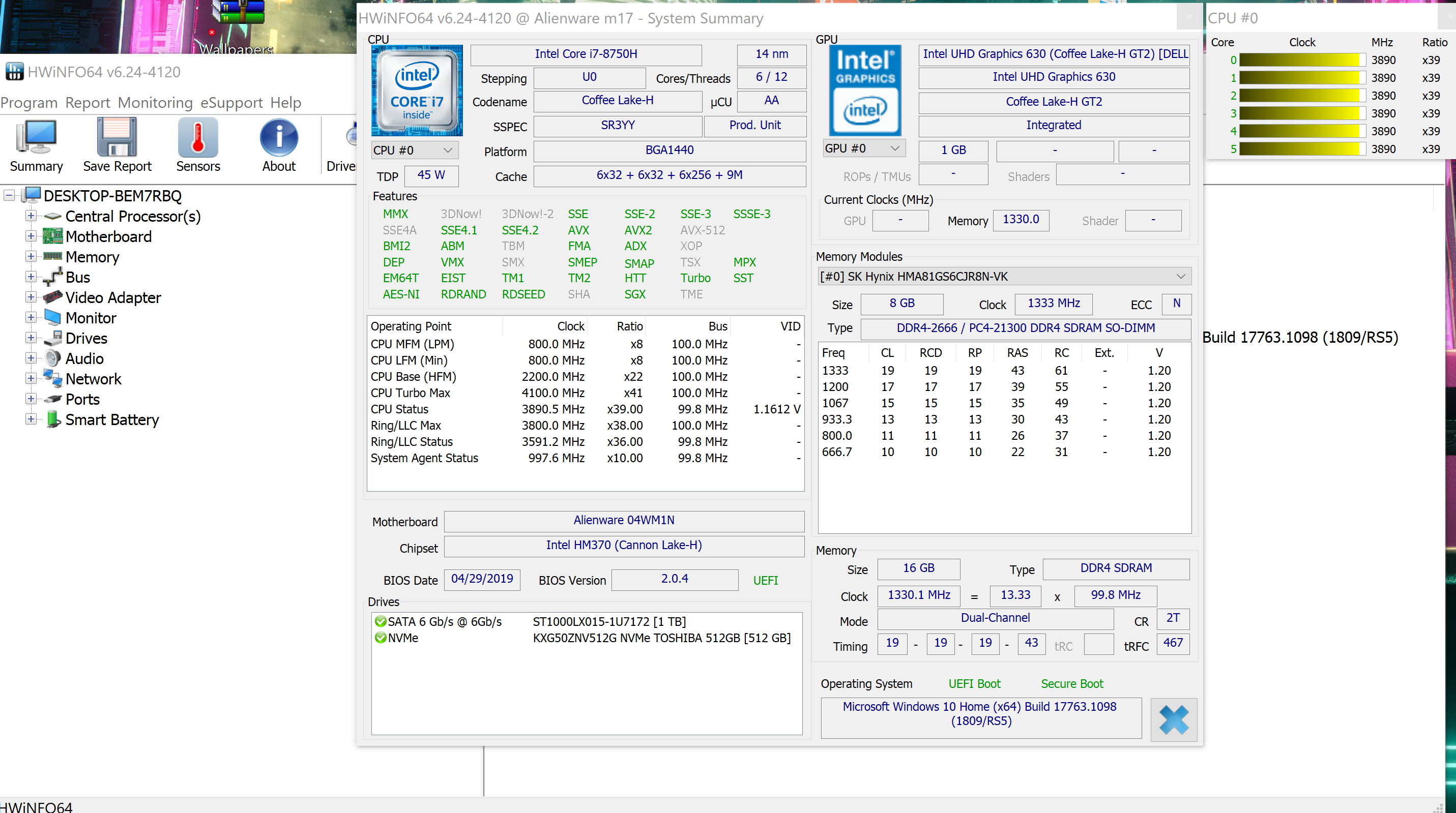
Task: Click the Network tree icon
Action: [52, 378]
